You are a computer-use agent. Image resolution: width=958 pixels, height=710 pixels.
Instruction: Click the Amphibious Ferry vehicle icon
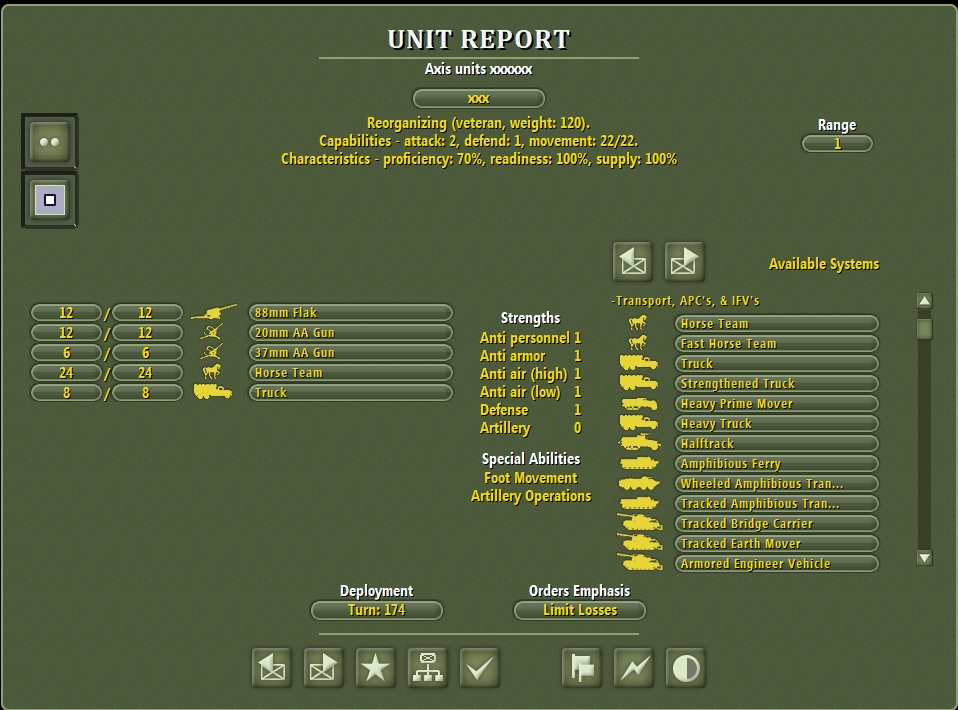tap(639, 463)
